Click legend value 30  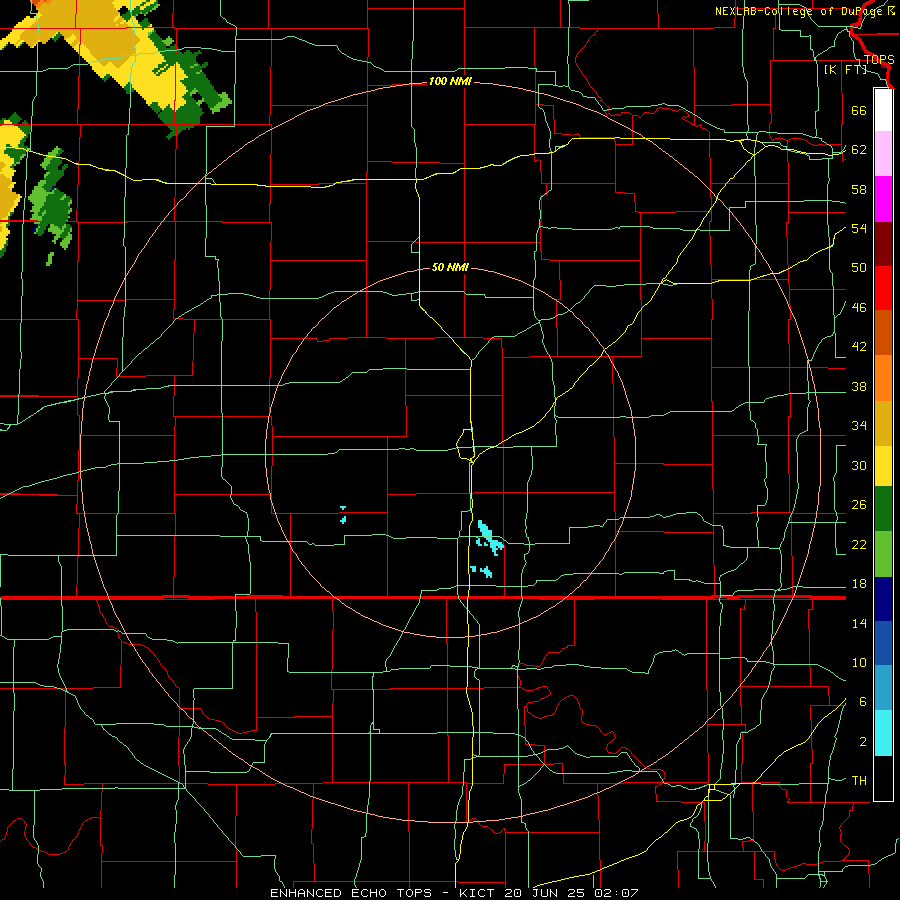click(x=859, y=465)
